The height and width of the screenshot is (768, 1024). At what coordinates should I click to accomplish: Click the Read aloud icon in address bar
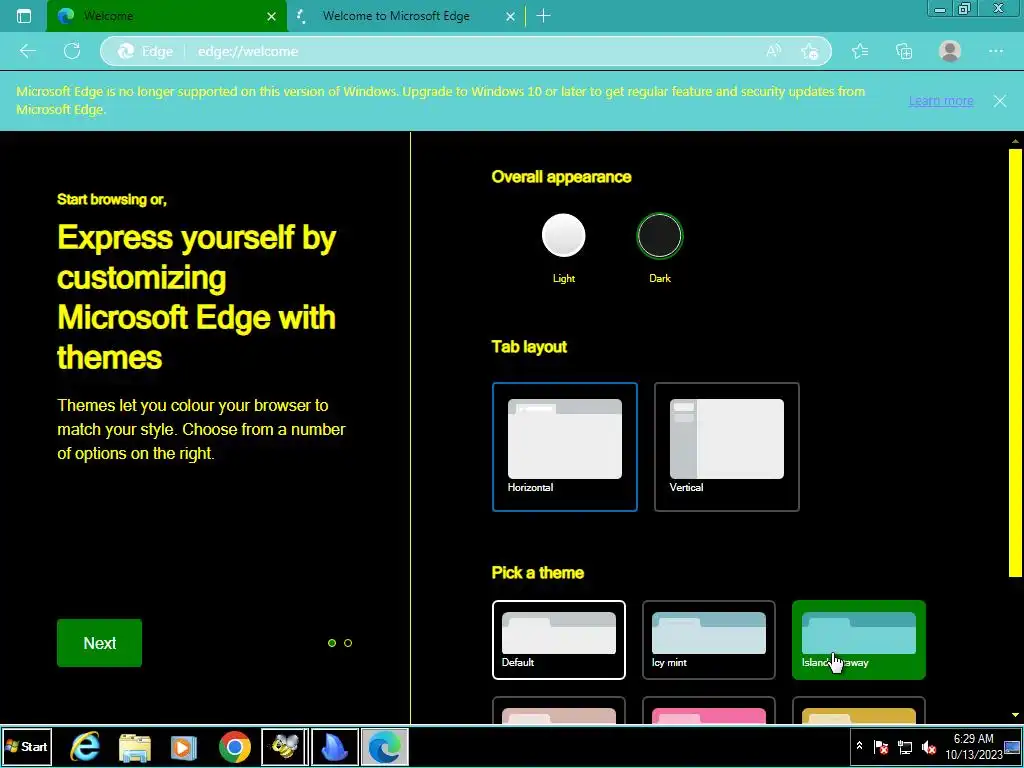[x=774, y=51]
